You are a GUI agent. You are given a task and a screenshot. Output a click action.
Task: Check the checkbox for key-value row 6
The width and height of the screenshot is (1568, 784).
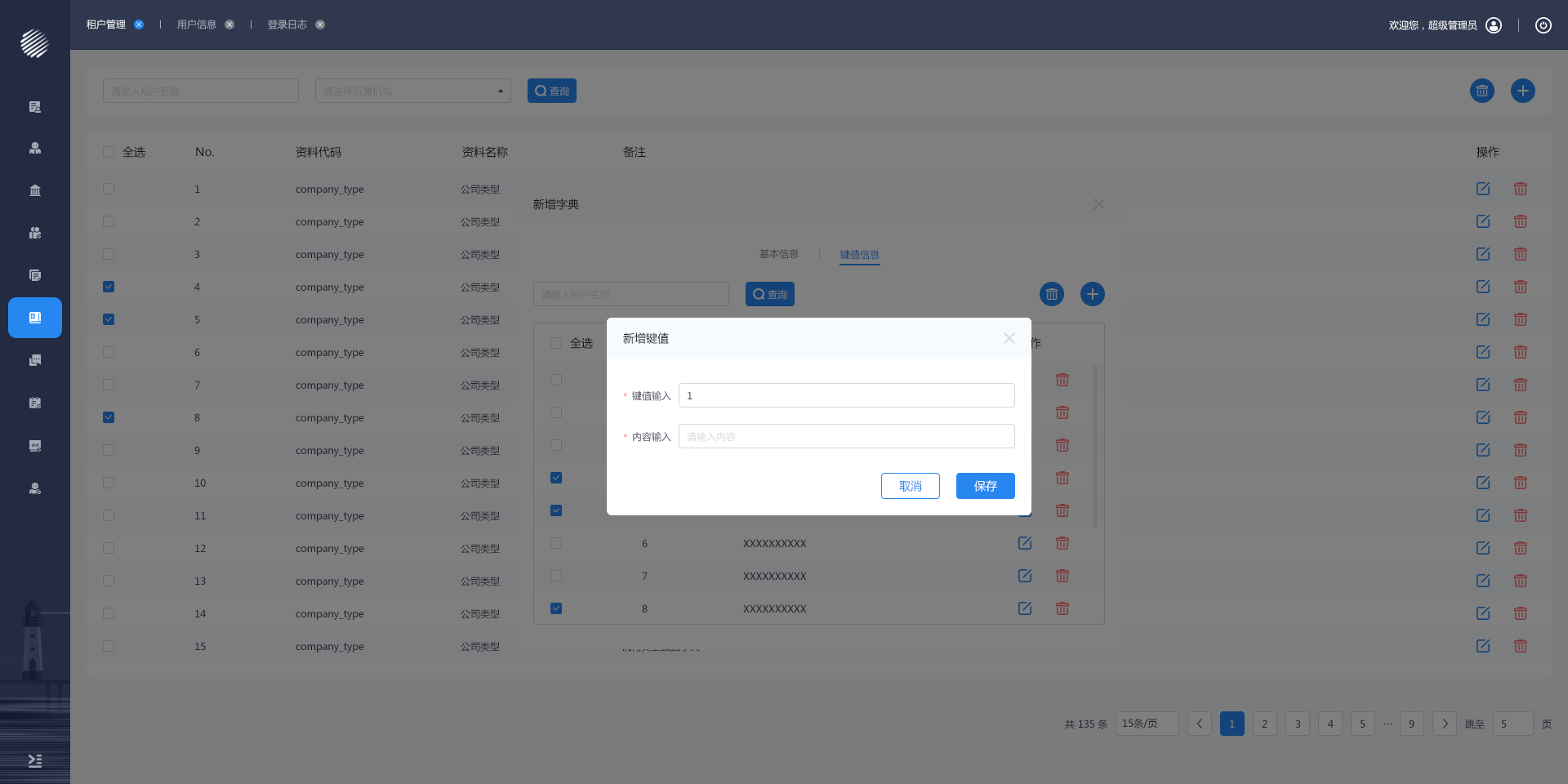(x=556, y=543)
